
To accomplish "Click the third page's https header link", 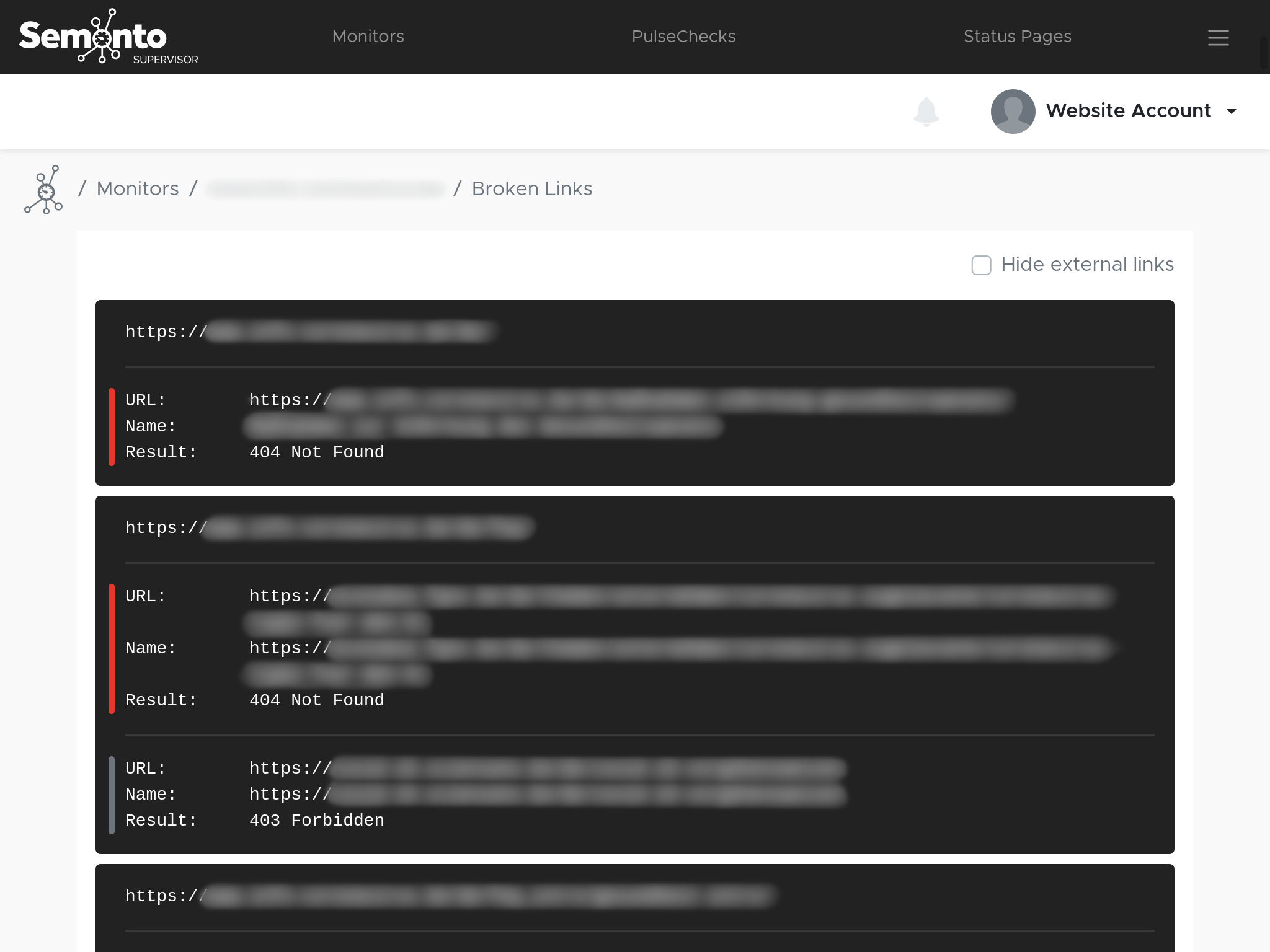I will [450, 896].
